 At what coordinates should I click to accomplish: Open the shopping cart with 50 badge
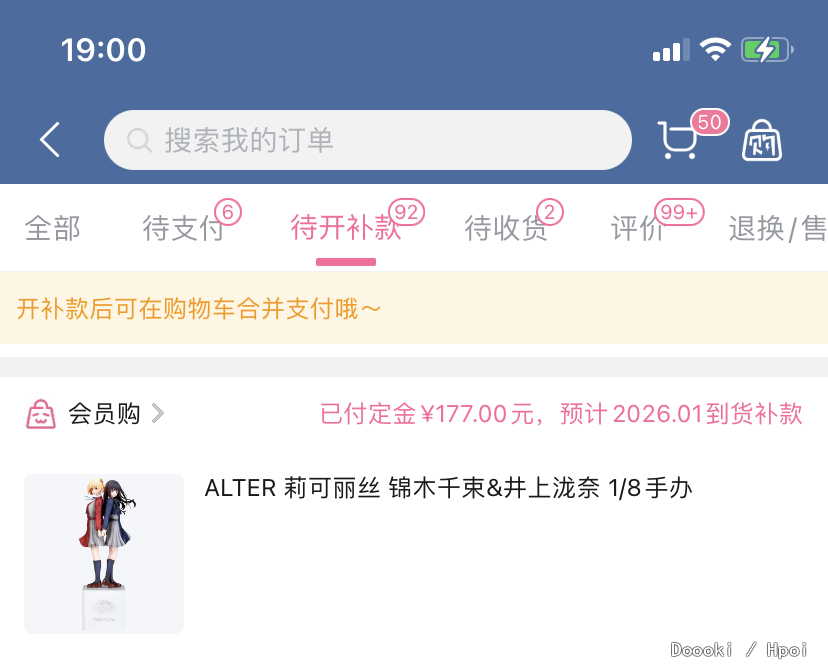point(678,140)
